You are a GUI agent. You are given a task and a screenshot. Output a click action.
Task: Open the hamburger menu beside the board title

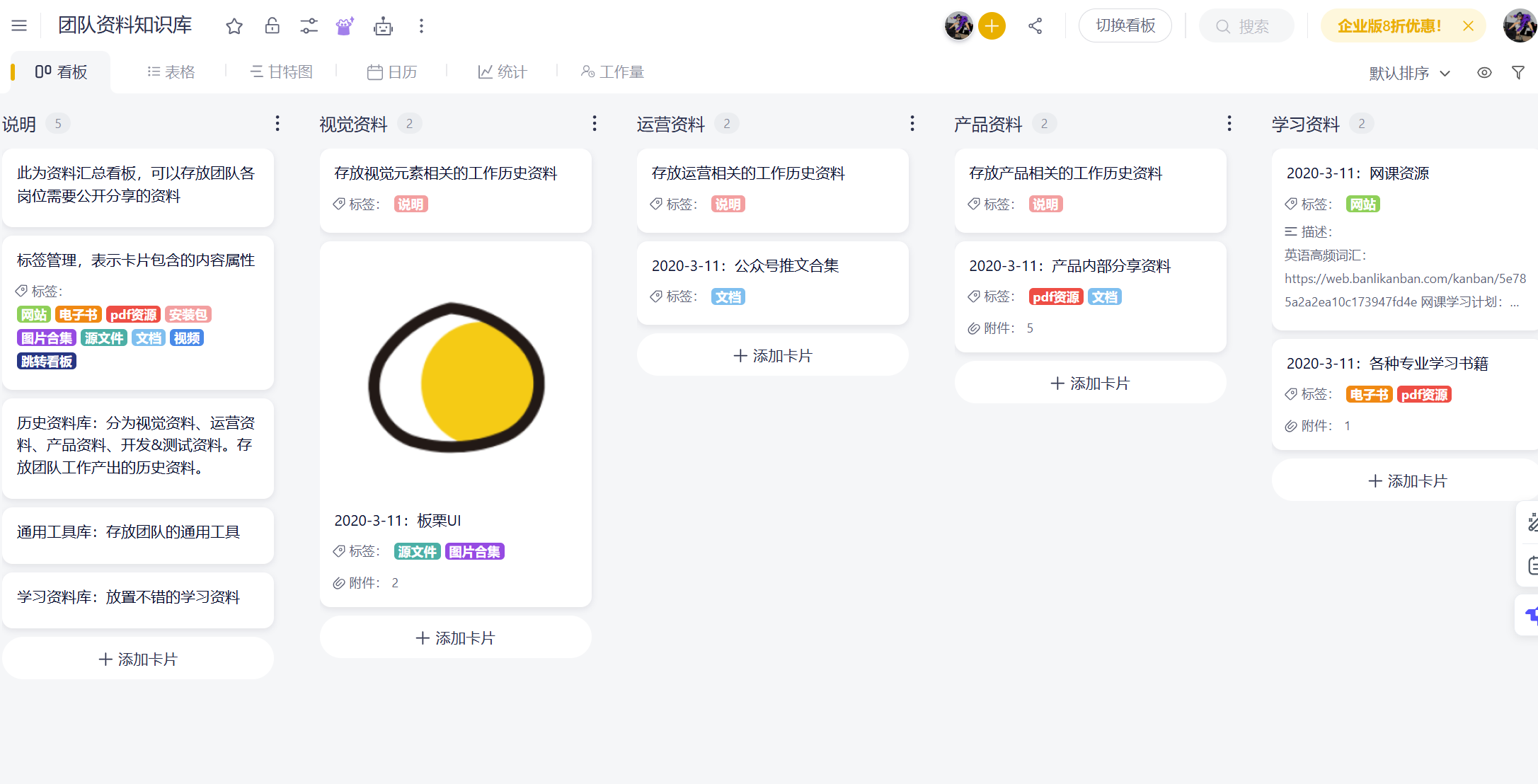coord(19,25)
